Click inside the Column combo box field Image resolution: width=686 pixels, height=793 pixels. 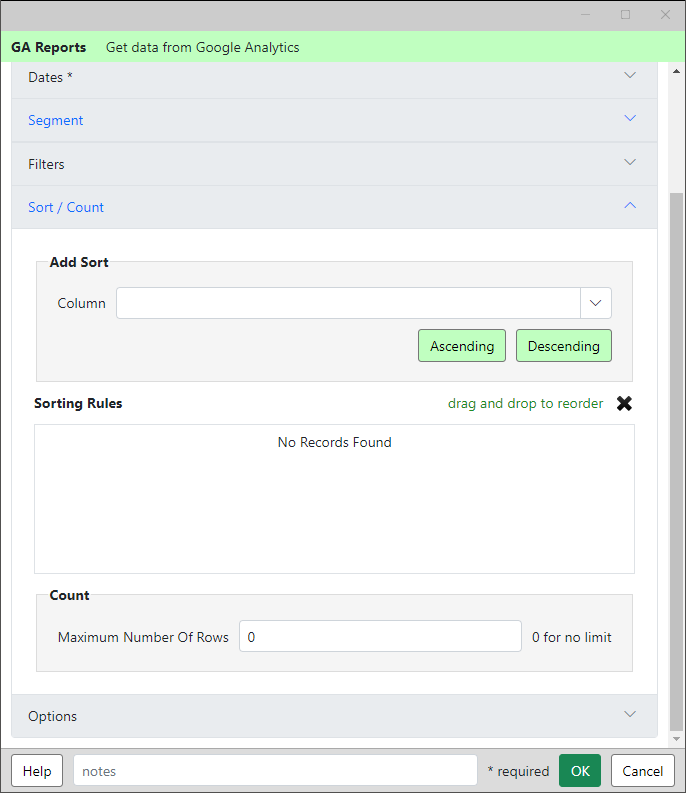pyautogui.click(x=348, y=303)
